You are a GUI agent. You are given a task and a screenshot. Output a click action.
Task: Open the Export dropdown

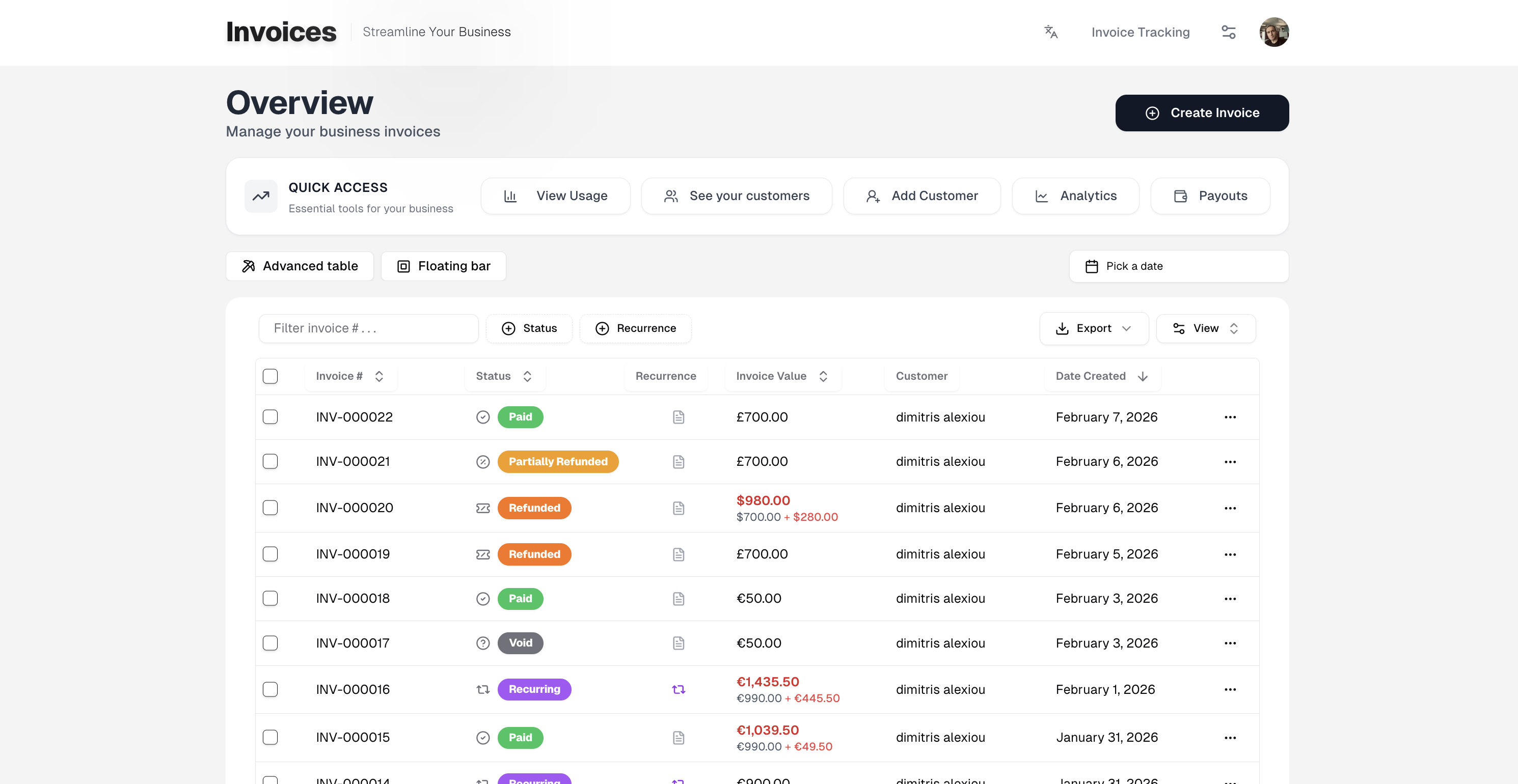[x=1094, y=328]
